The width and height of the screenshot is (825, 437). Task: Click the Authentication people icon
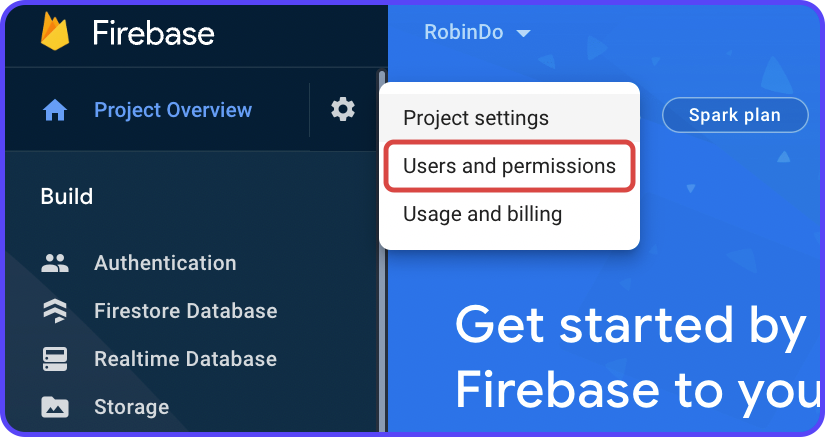click(55, 263)
